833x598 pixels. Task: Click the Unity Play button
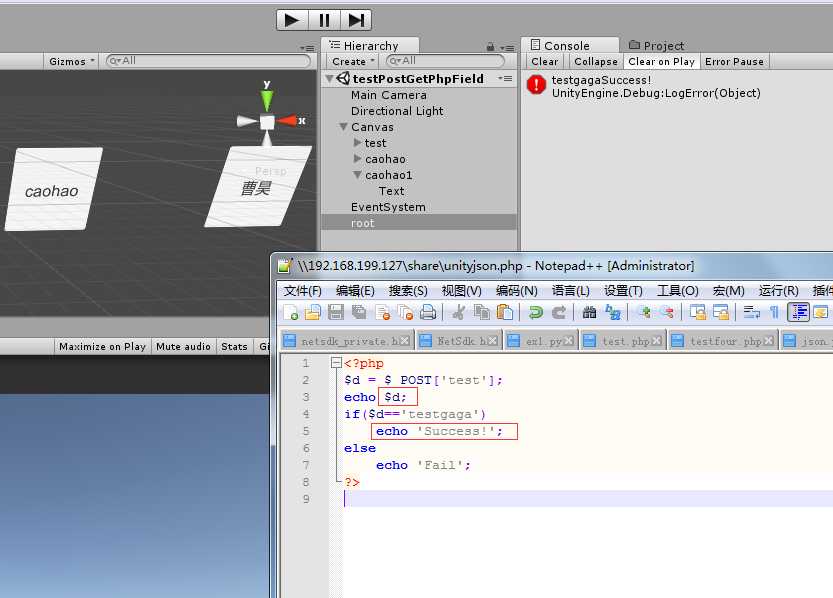pos(292,20)
